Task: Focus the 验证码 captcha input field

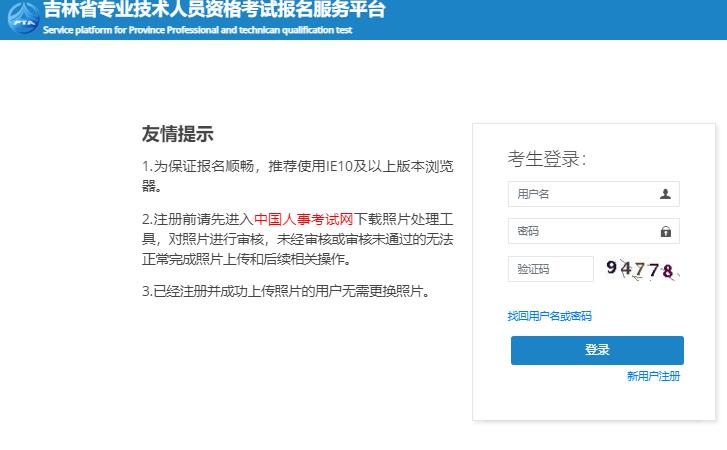Action: (x=551, y=269)
